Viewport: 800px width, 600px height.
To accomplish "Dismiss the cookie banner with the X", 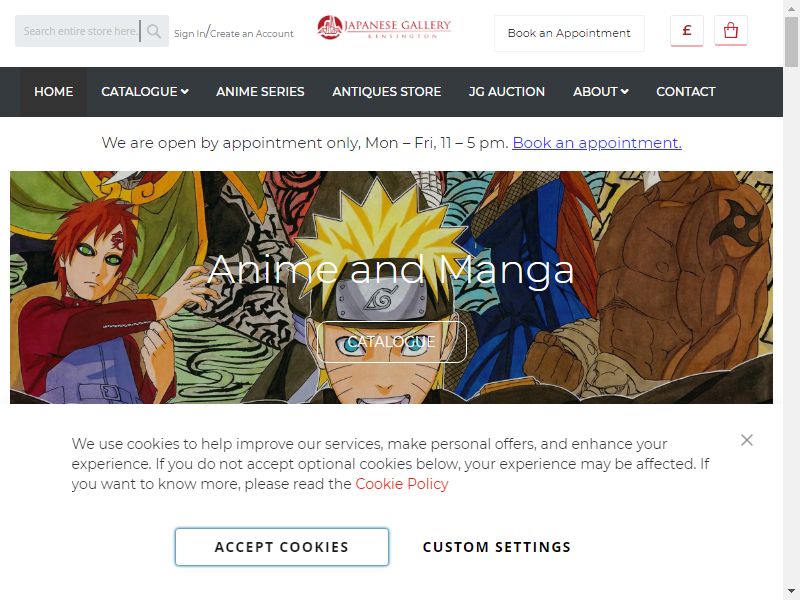I will point(747,440).
